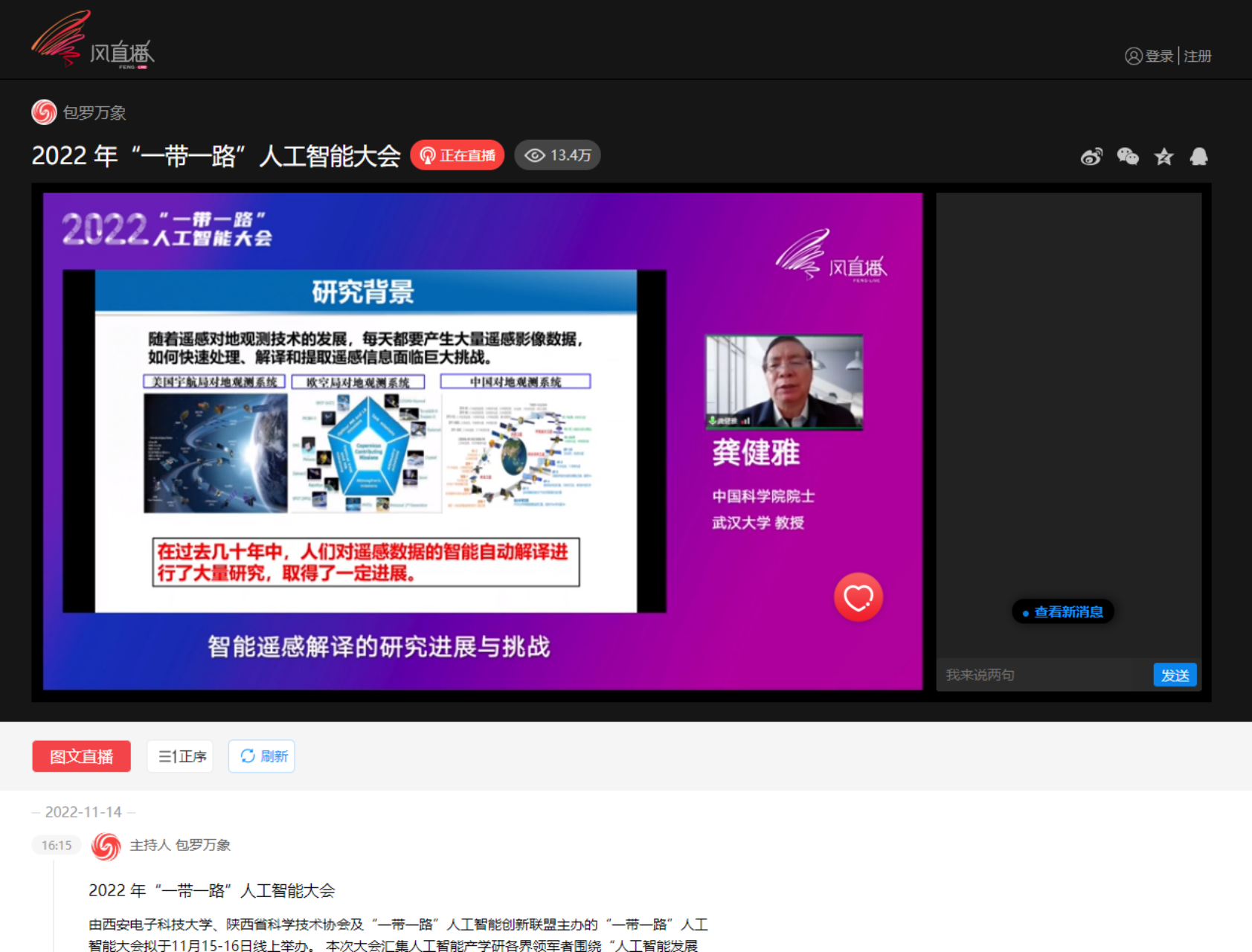Image resolution: width=1252 pixels, height=952 pixels.
Task: Click 查看新消息 to view new messages
Action: [1063, 612]
